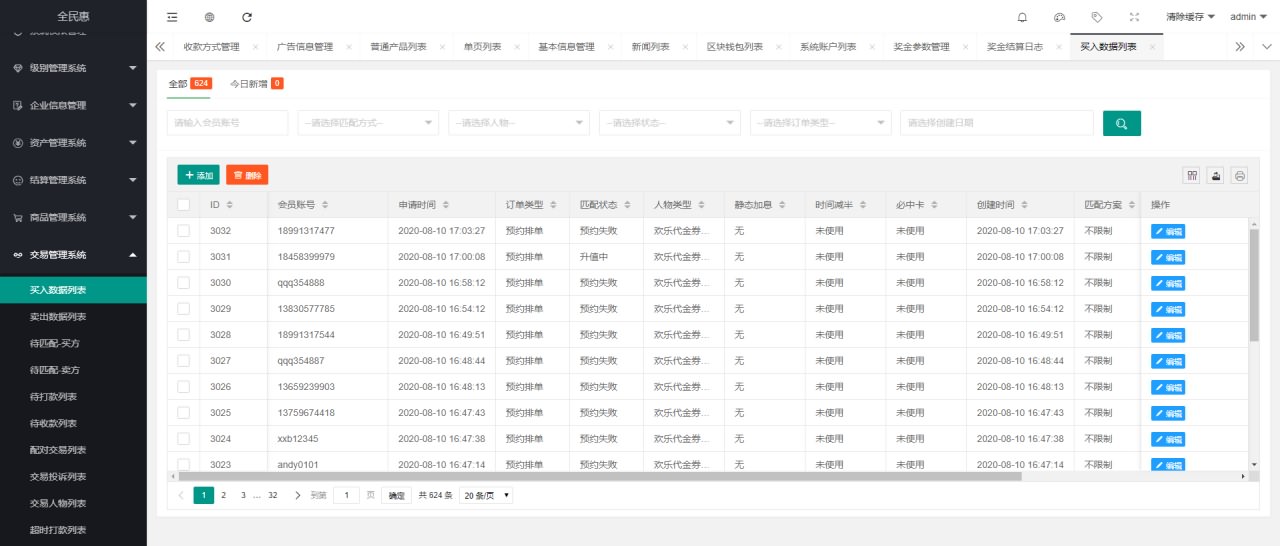Switch to the 新闻列表 tab
Screen dimensions: 1280x546
coord(651,47)
